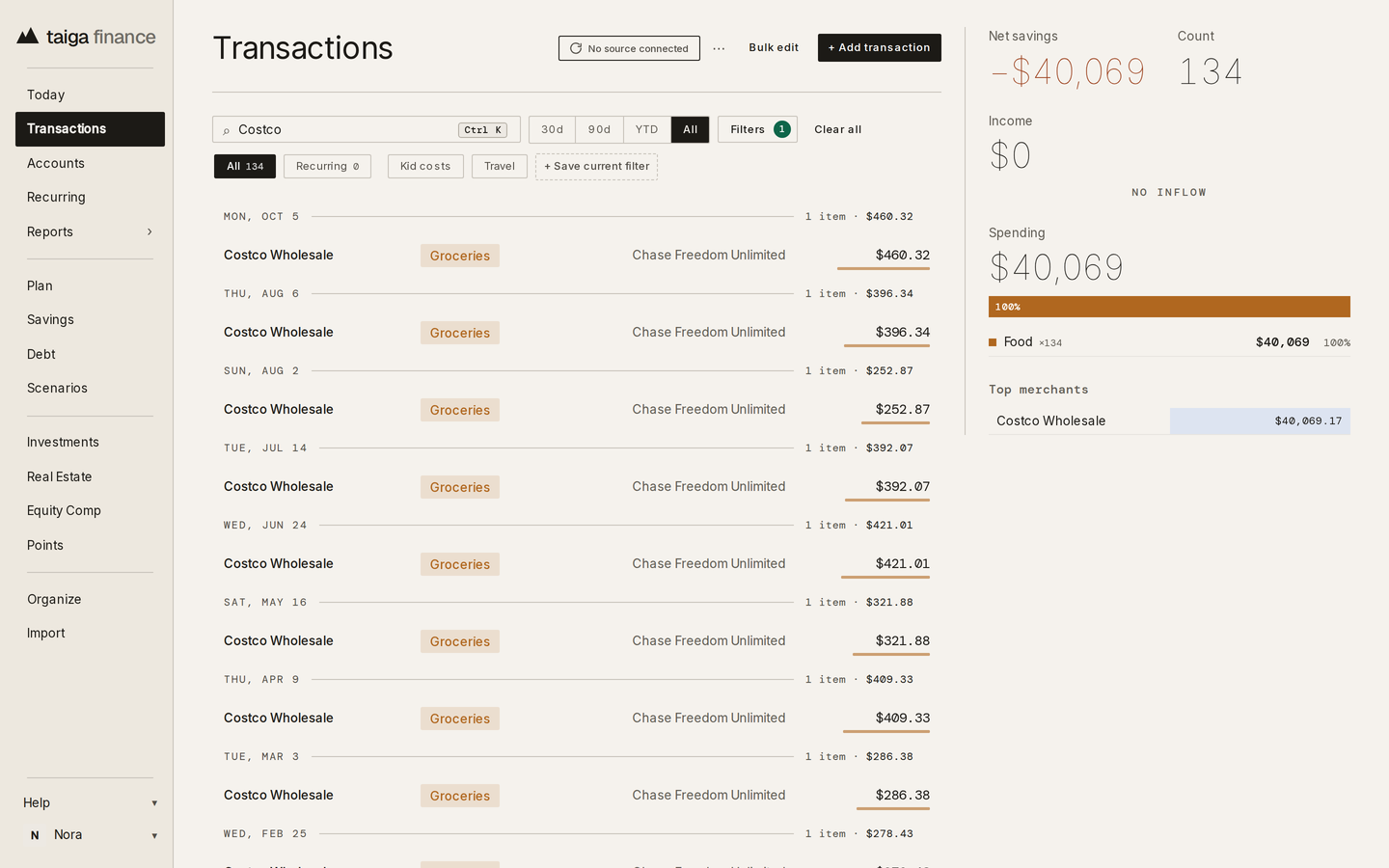This screenshot has width=1389, height=868.
Task: Click Costco Wholesale top merchant bar
Action: click(1260, 420)
